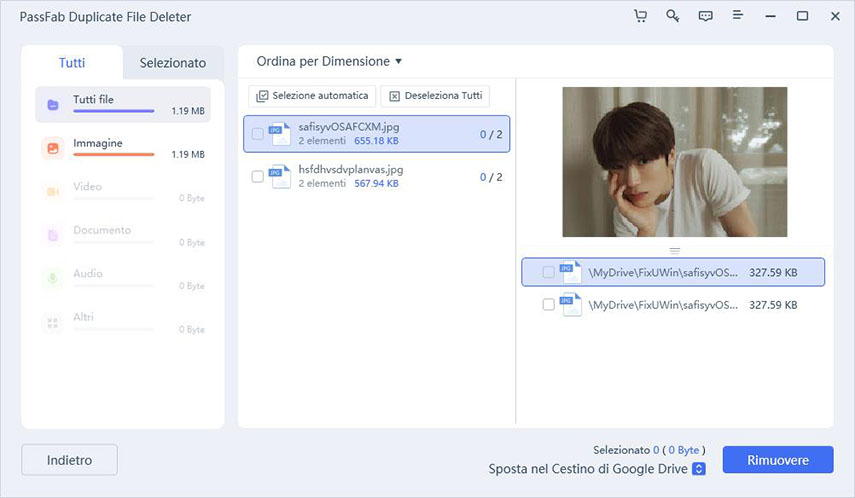Expand the Ordina per Dimensione dropdown
This screenshot has width=855, height=498.
tap(329, 62)
